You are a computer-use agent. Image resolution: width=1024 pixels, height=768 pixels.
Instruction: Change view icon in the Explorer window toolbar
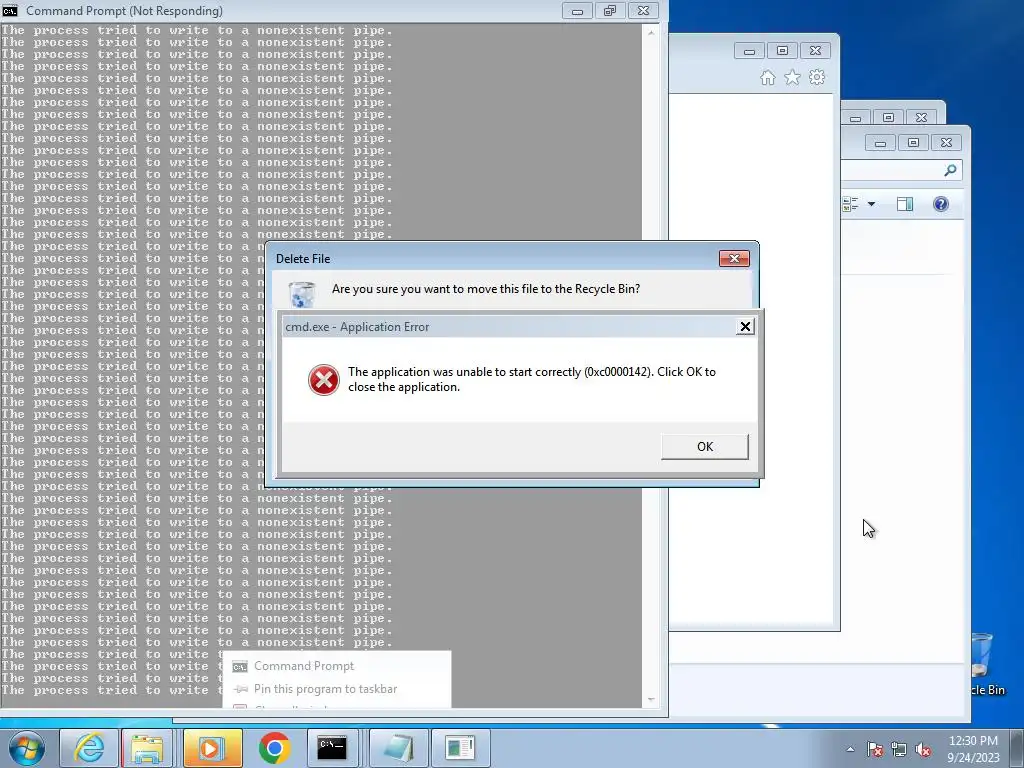click(x=850, y=204)
